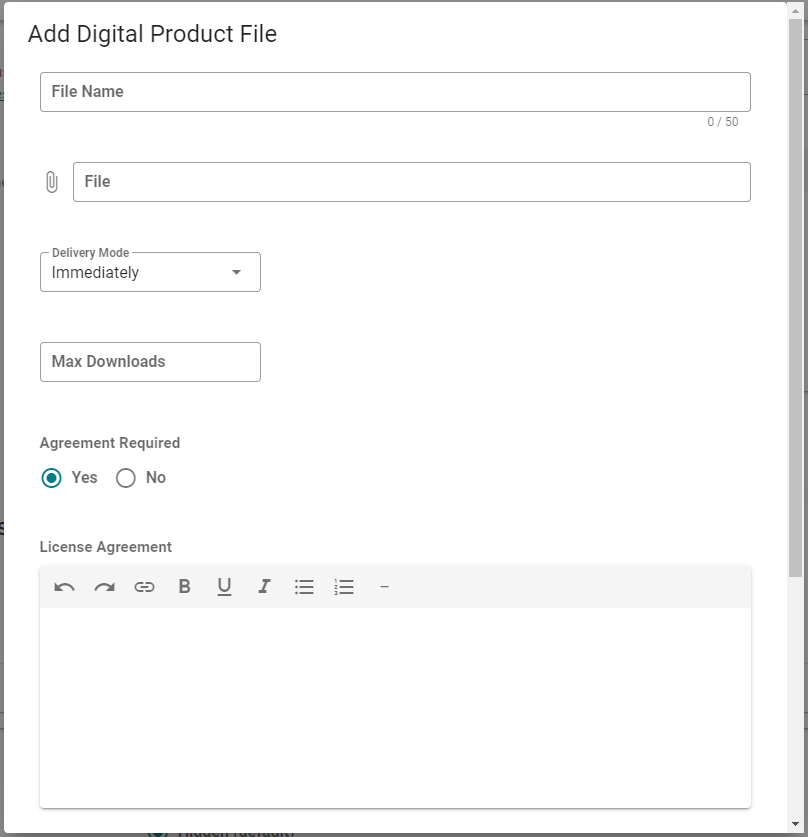Click the File upload field
This screenshot has width=808, height=837.
(x=411, y=181)
